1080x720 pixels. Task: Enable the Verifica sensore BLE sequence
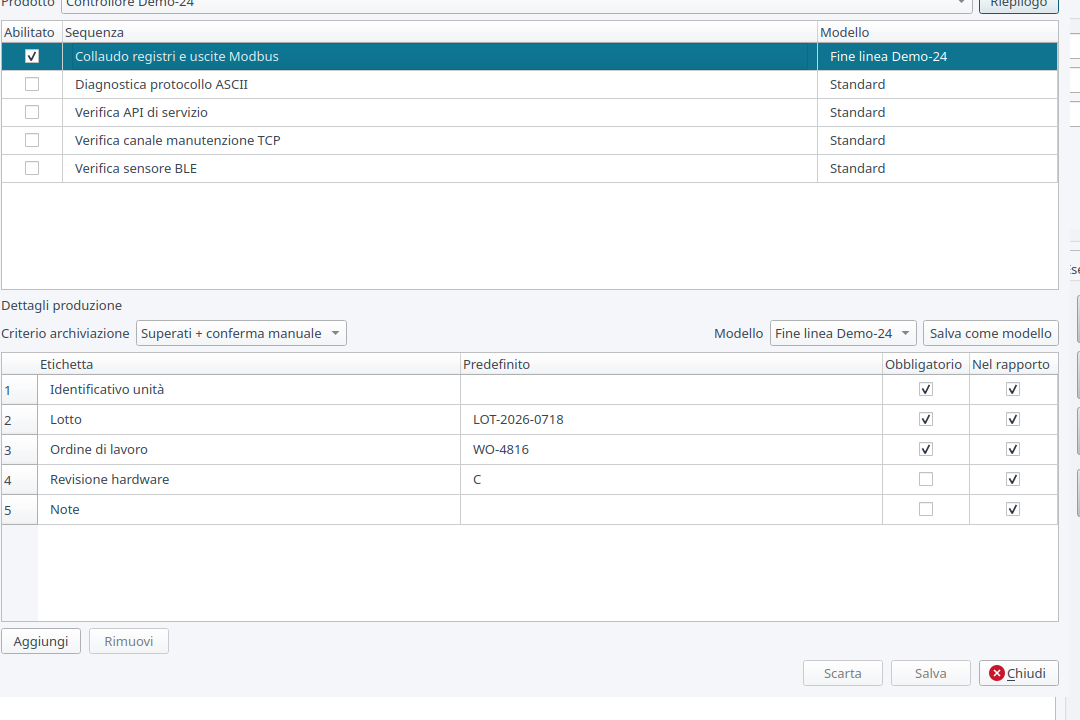point(32,168)
